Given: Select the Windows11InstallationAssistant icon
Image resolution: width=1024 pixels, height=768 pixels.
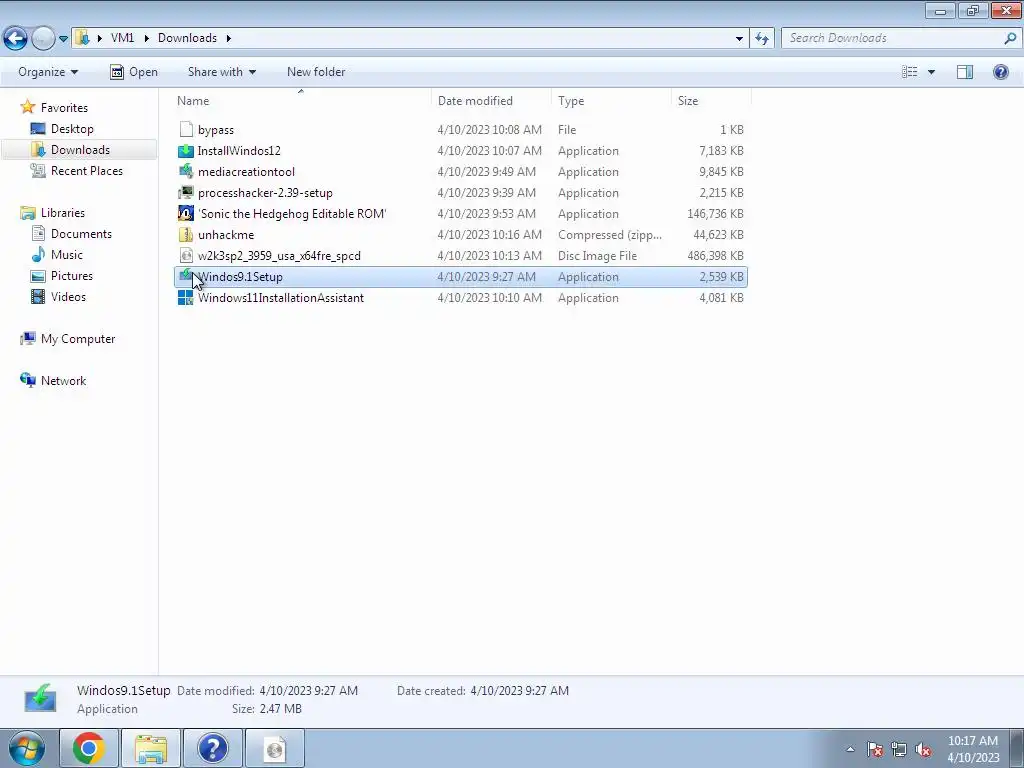Looking at the screenshot, I should coord(186,298).
